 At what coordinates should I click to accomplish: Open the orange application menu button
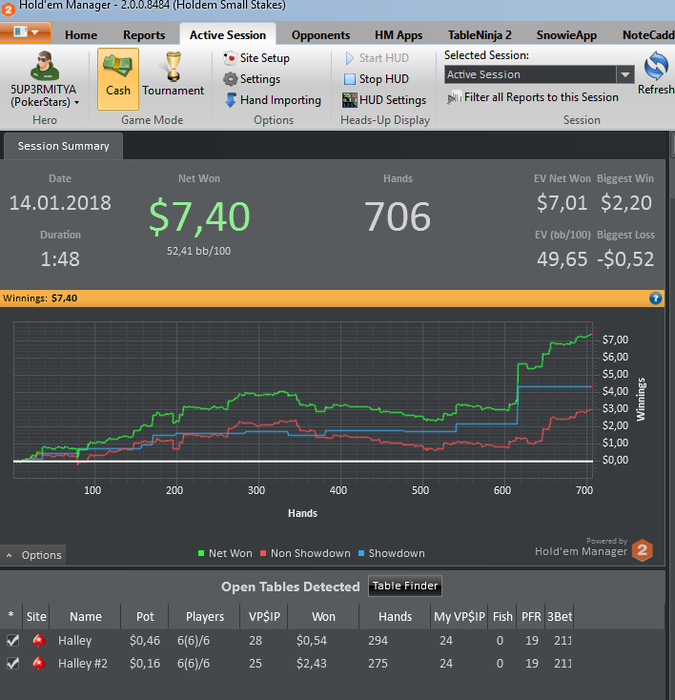25,32
